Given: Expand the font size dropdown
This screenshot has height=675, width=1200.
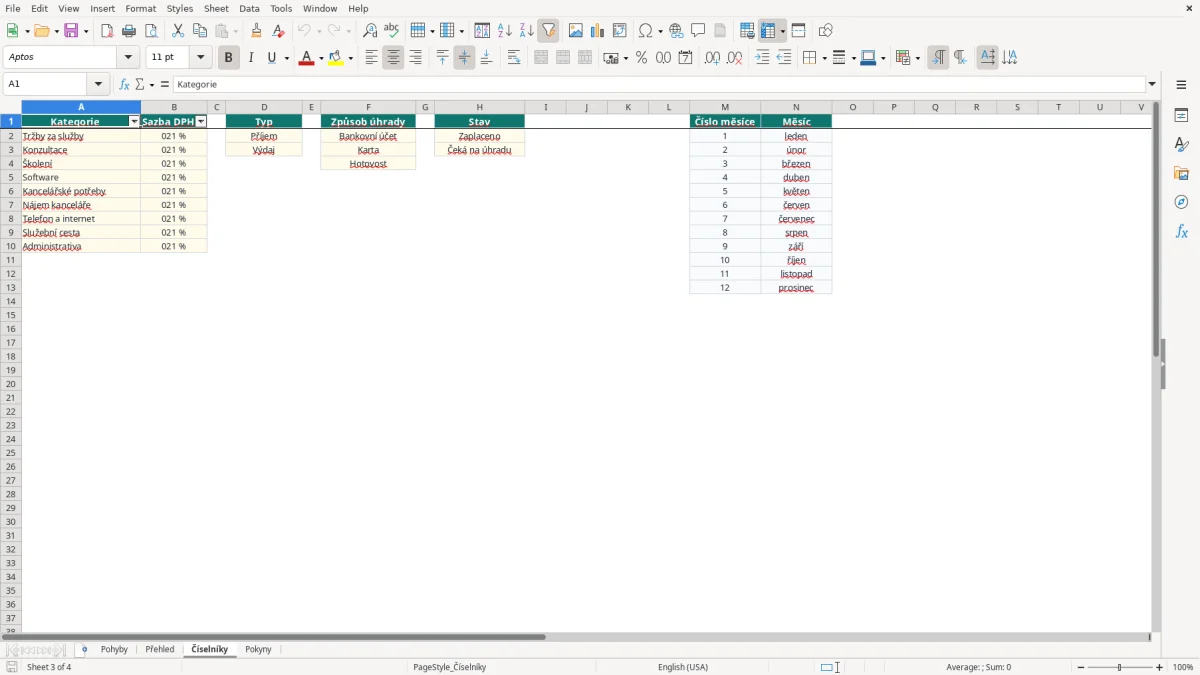Looking at the screenshot, I should tap(200, 58).
